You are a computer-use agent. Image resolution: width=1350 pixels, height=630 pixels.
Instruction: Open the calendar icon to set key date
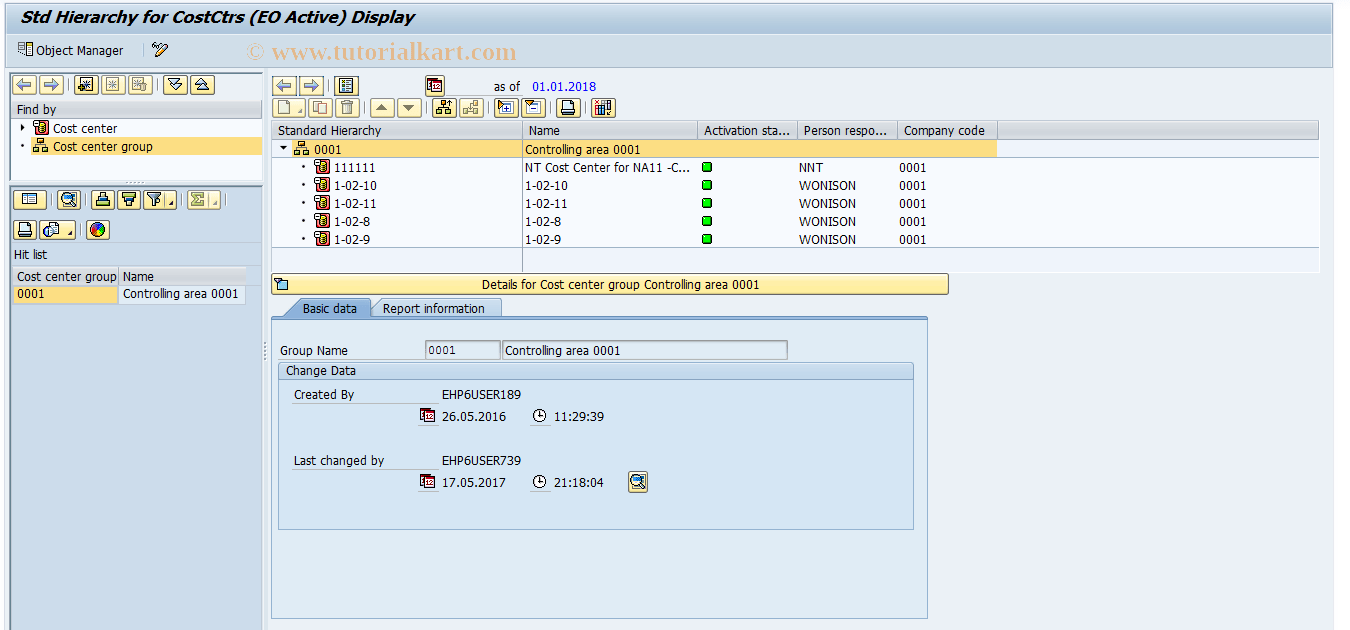(434, 85)
